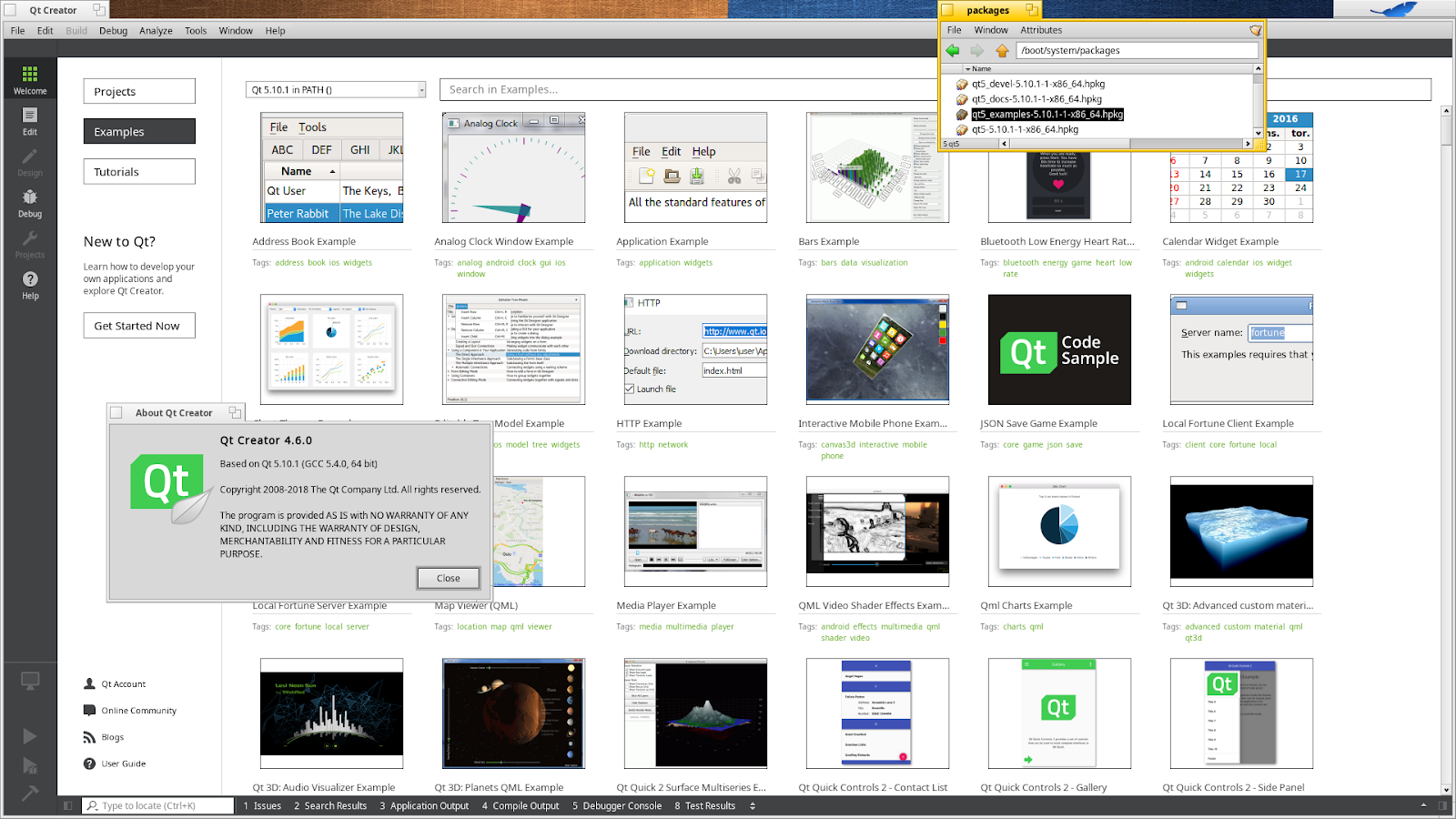Click the qt5_devel package icon

[x=962, y=84]
